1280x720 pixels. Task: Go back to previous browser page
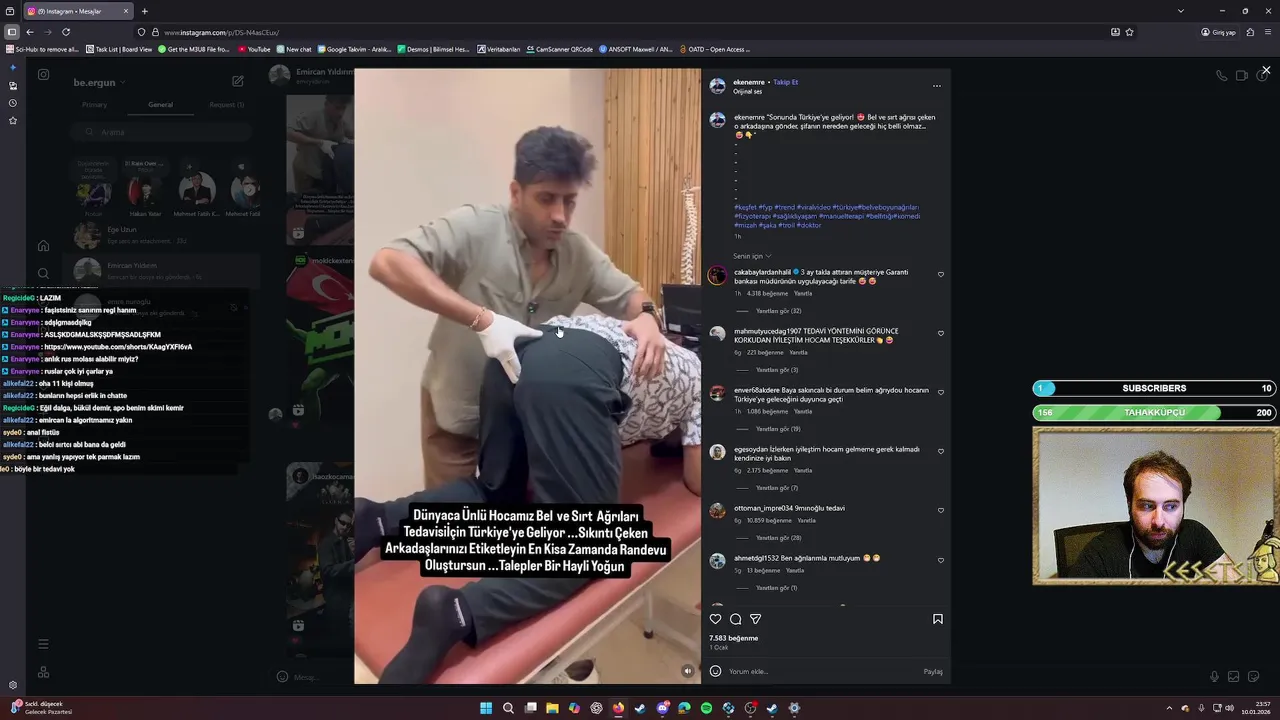tap(30, 32)
